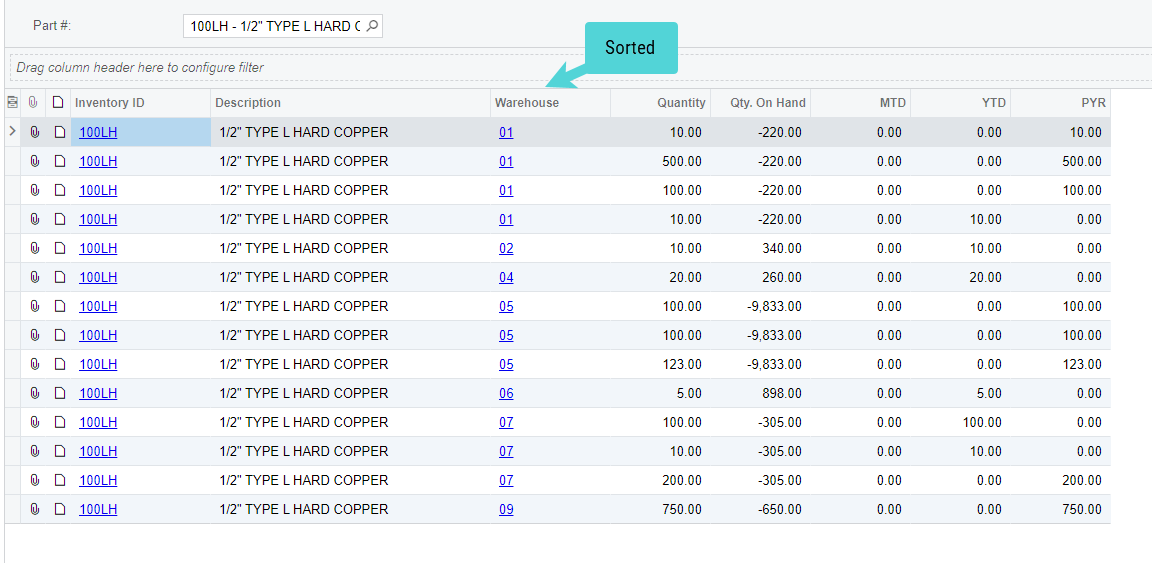Open attachments for warehouse 09 row
Image resolution: width=1152 pixels, height=563 pixels.
tap(35, 509)
